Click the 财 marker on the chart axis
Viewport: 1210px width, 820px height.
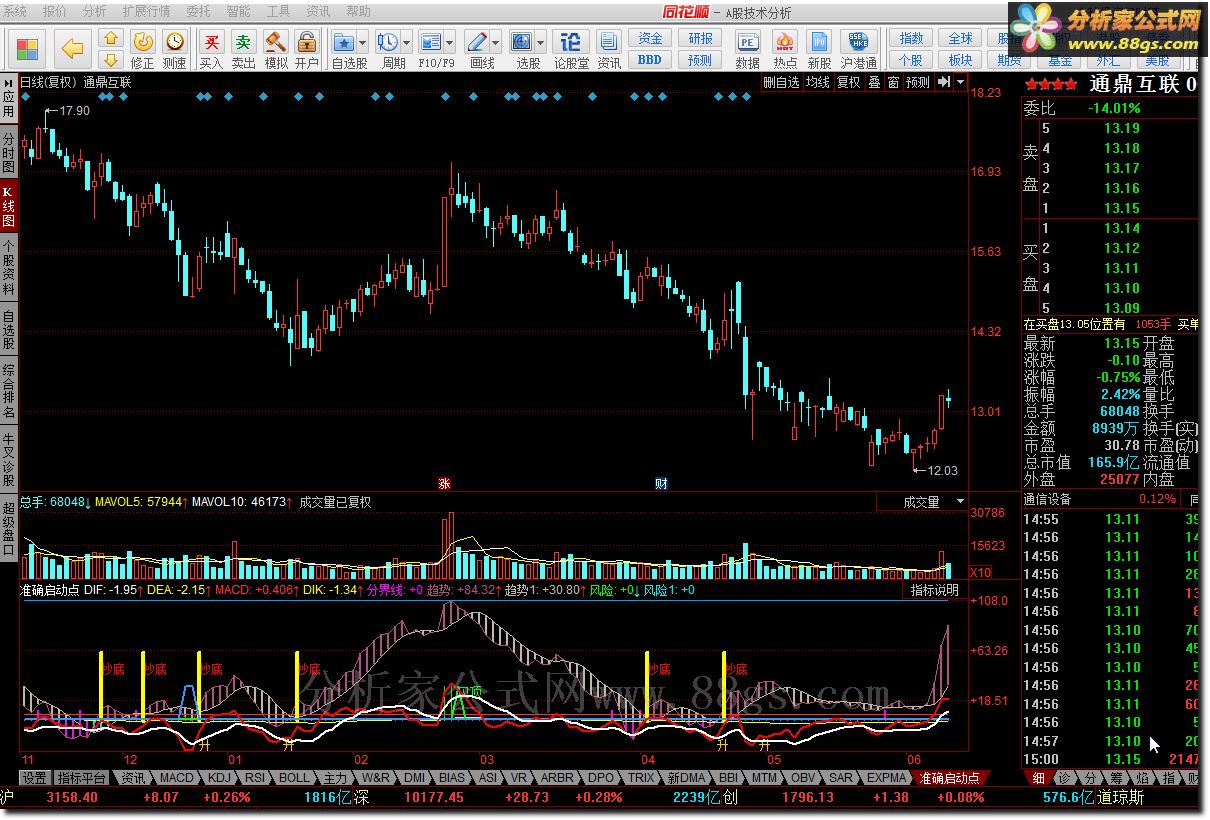pos(661,483)
